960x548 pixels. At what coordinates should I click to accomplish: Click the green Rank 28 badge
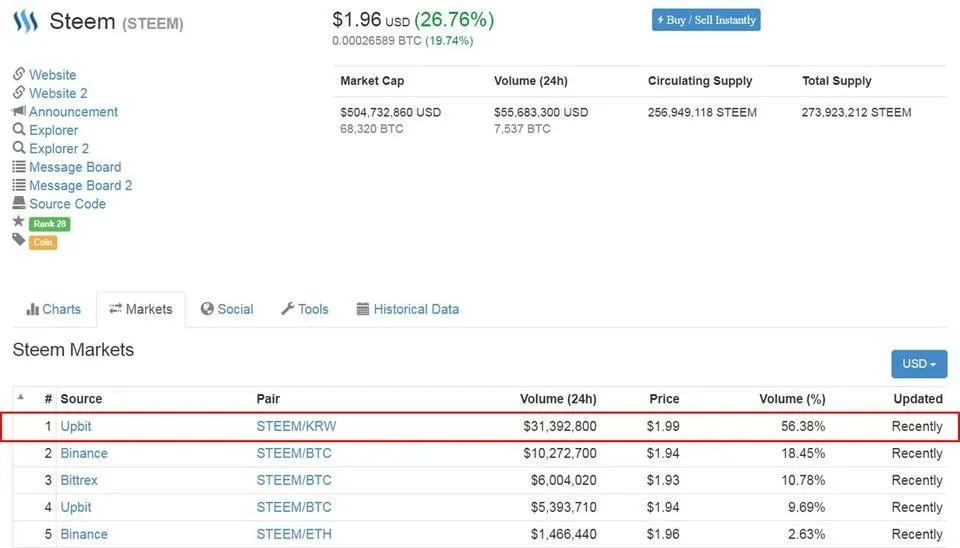click(x=50, y=223)
